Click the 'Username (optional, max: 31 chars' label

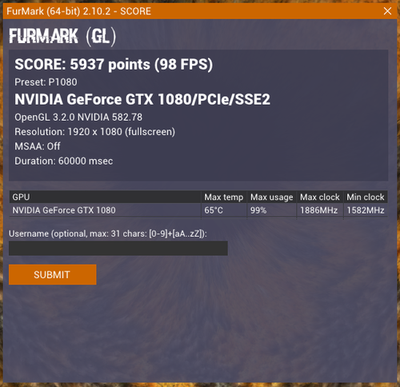pyautogui.click(x=108, y=234)
